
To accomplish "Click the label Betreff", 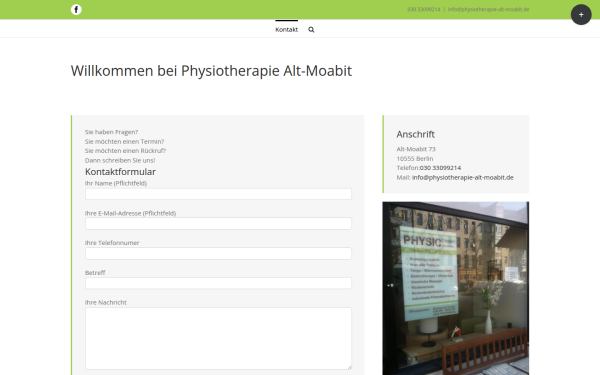I will pos(95,272).
